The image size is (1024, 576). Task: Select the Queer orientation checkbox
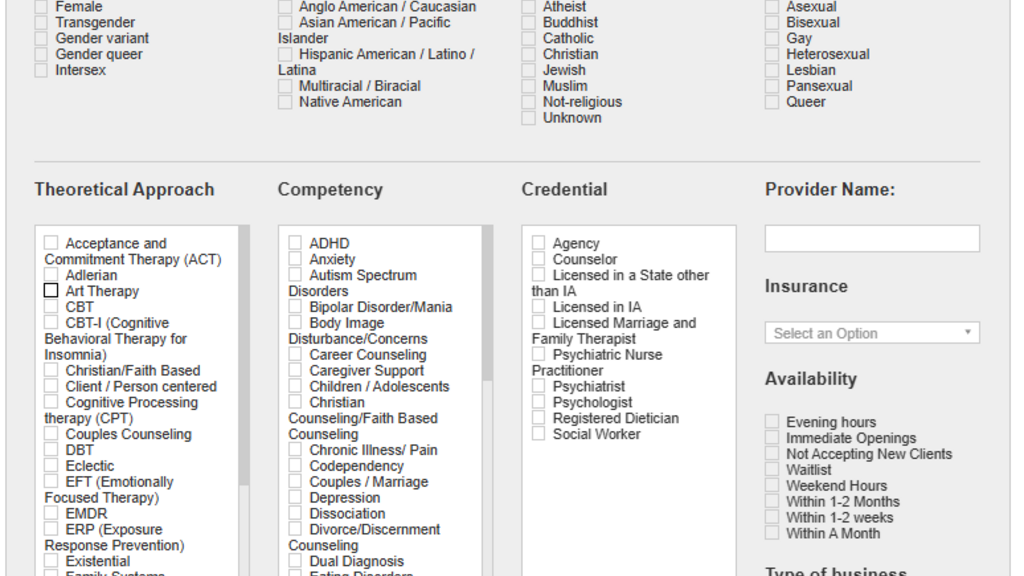click(772, 101)
